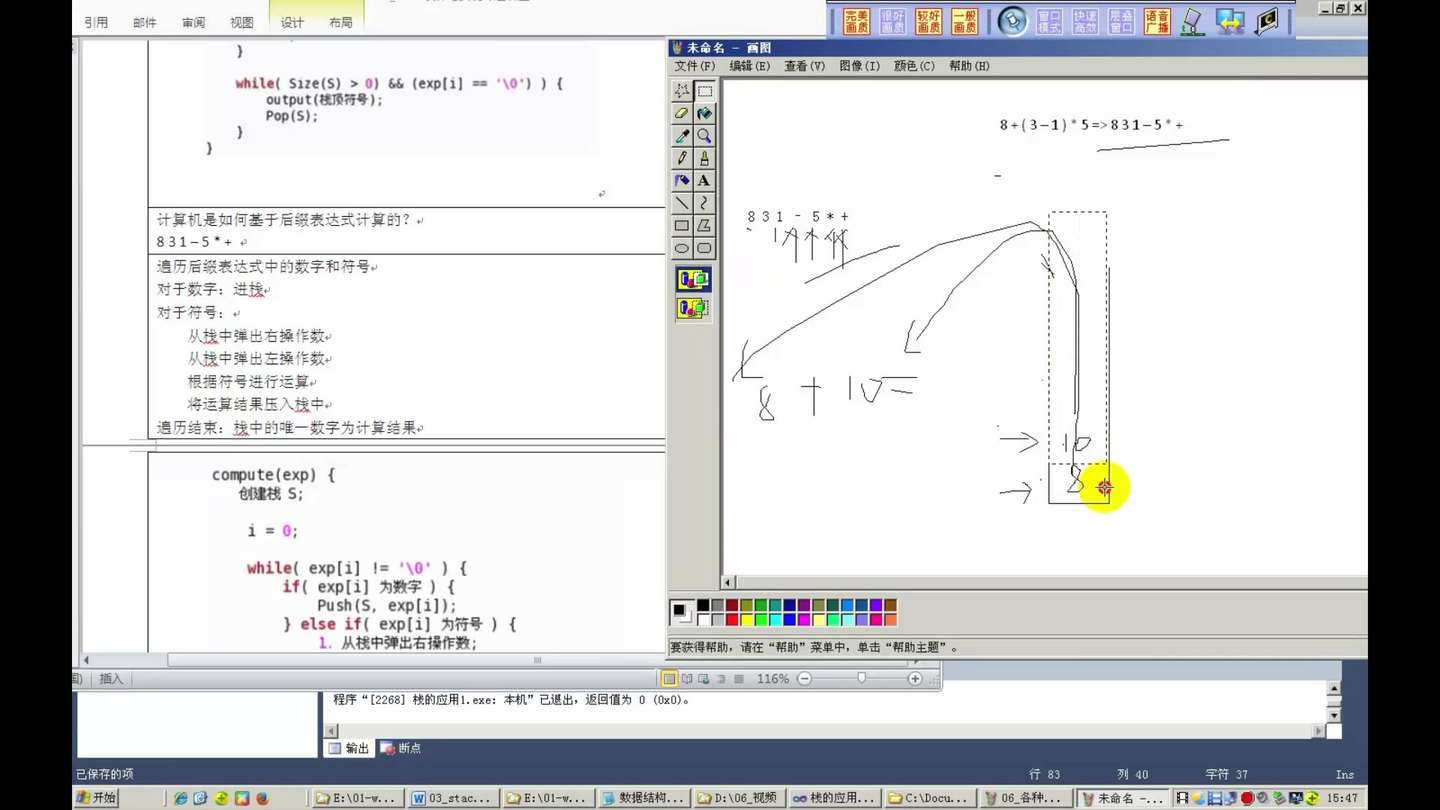The height and width of the screenshot is (810, 1440).
Task: Pick the Ellipse shape tool
Action: (x=682, y=249)
